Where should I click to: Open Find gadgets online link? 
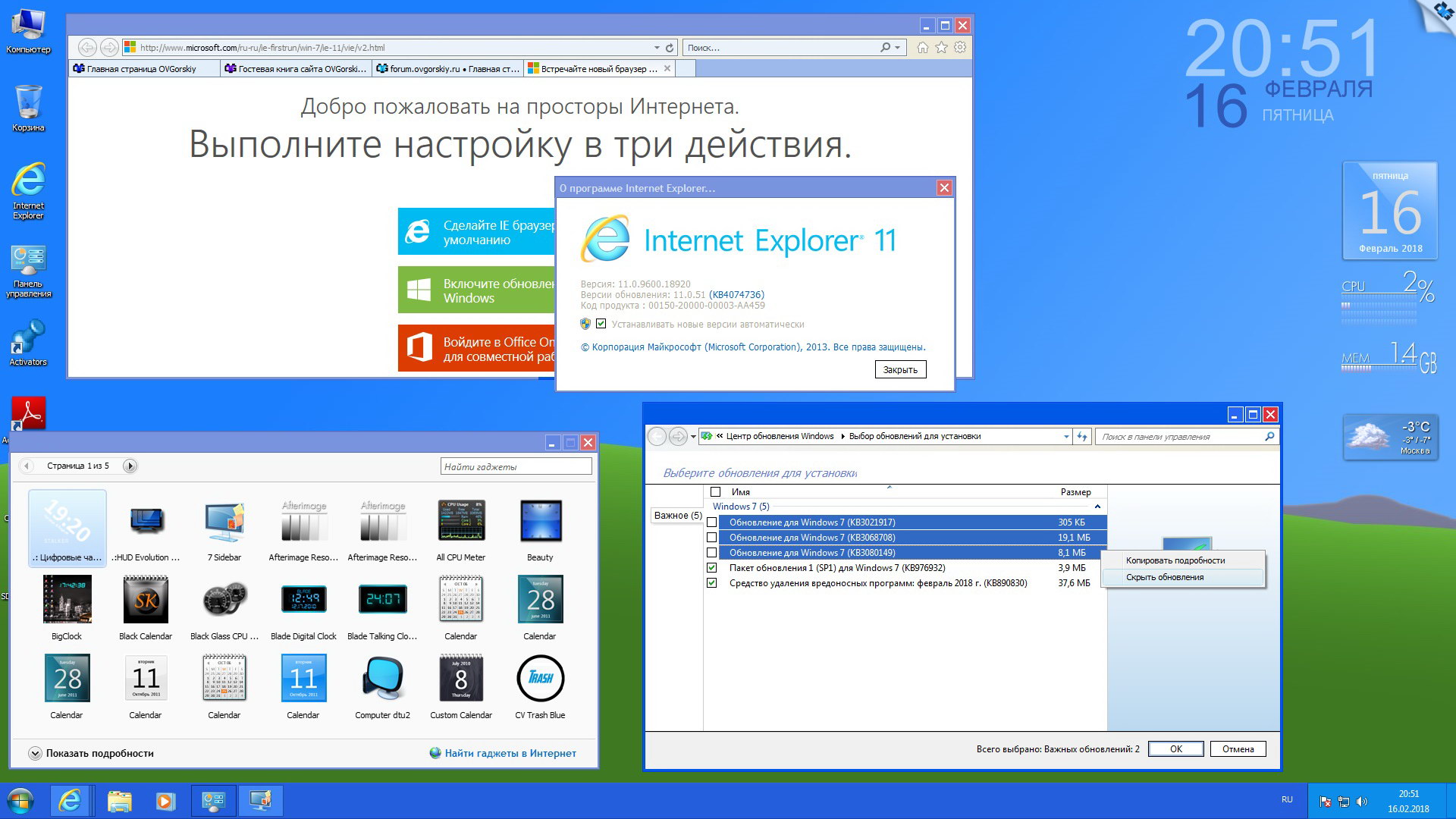pyautogui.click(x=510, y=753)
